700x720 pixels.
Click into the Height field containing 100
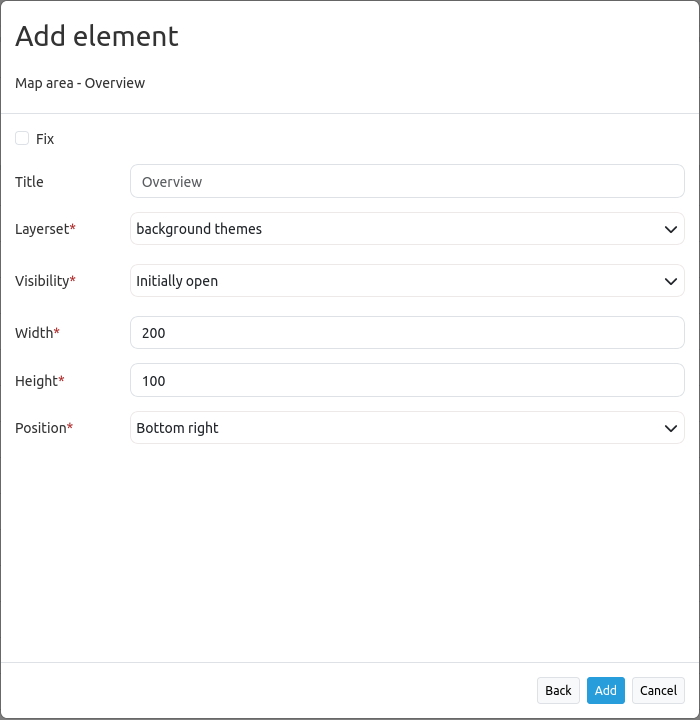407,381
